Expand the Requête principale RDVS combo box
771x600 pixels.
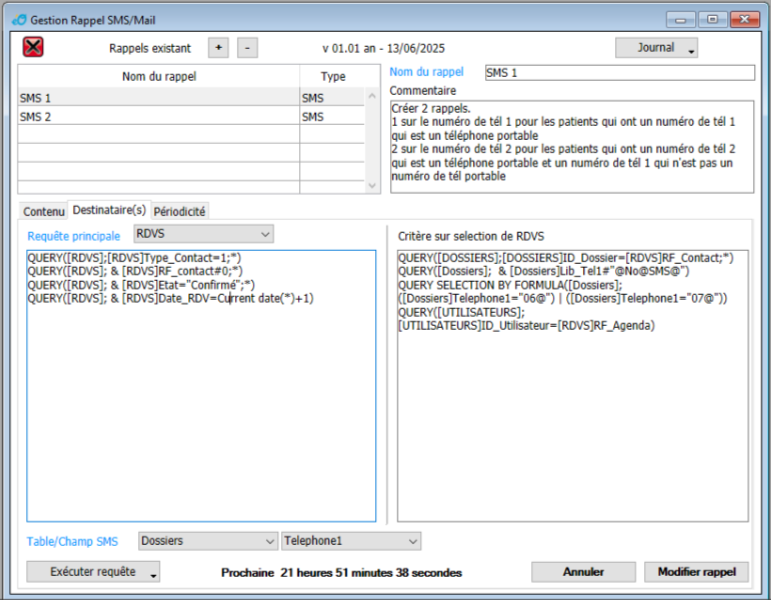(x=204, y=234)
